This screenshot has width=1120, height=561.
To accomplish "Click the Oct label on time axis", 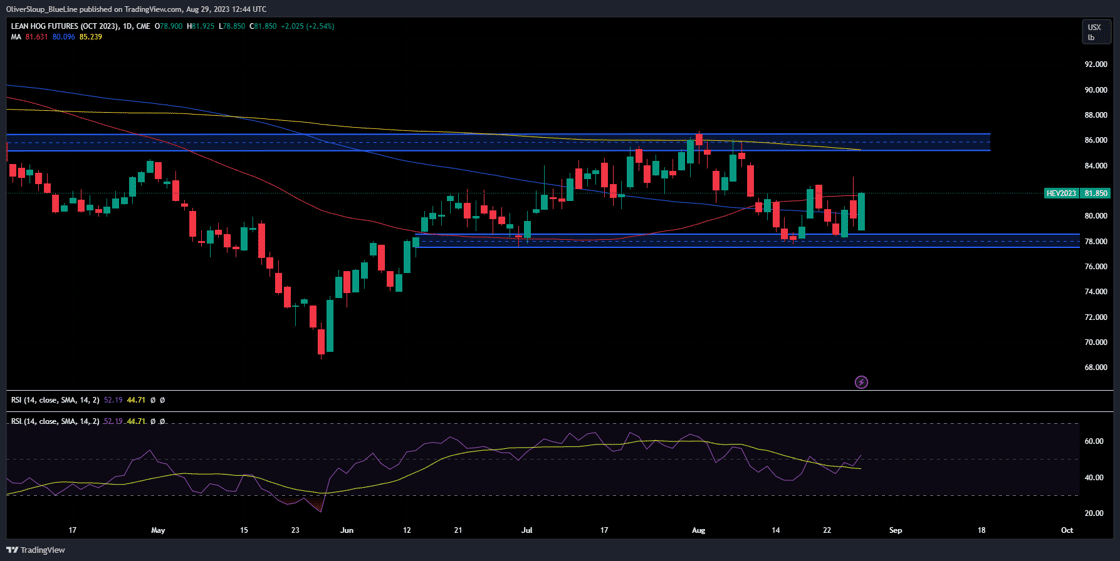I will pos(1067,530).
